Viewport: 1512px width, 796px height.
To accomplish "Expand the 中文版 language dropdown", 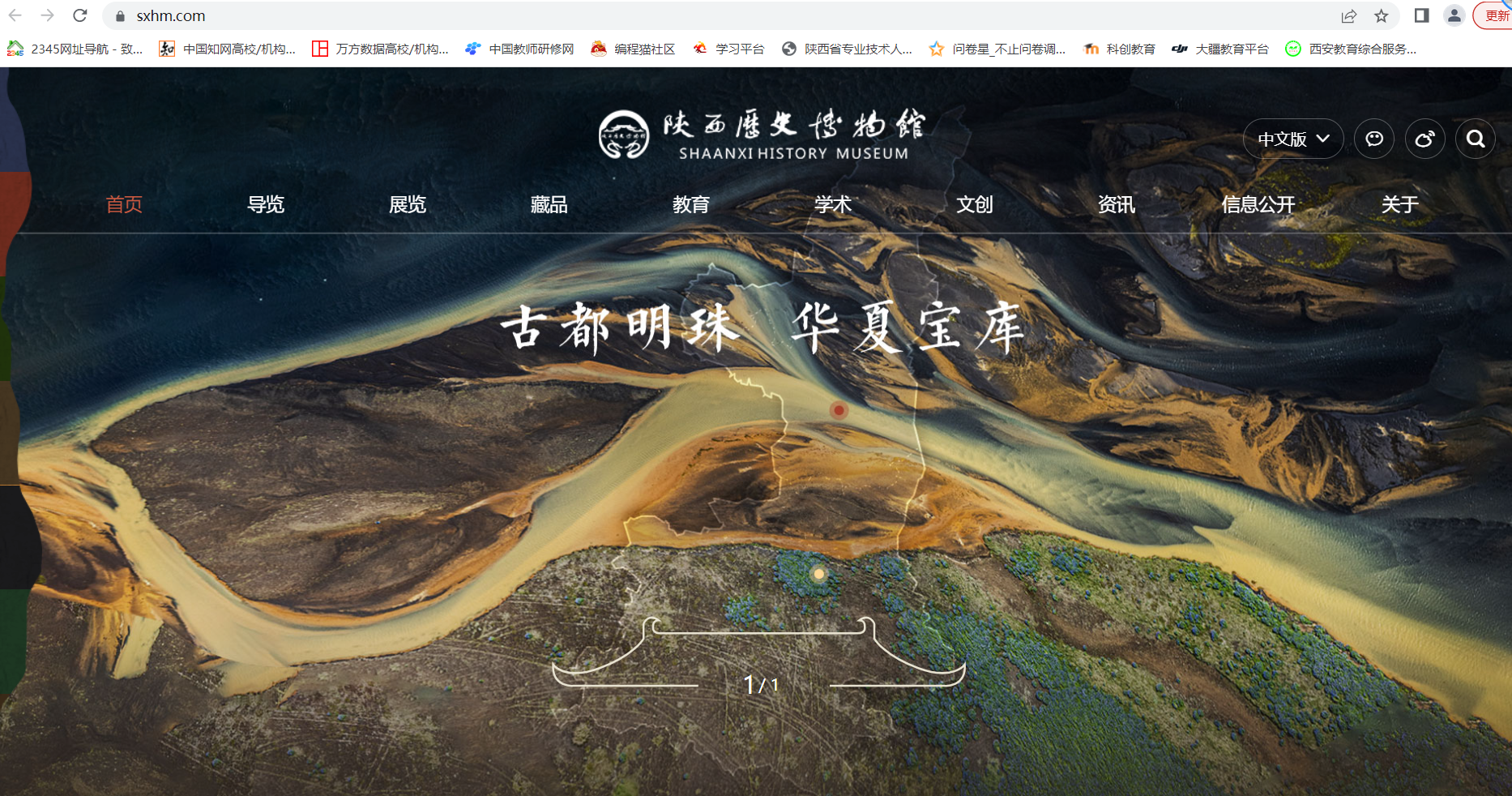I will tap(1292, 139).
